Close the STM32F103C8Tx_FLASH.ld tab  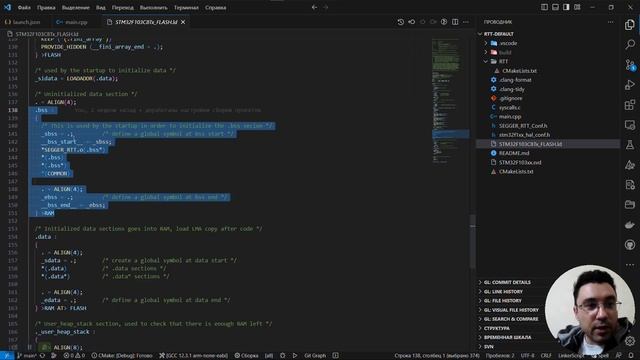183,22
